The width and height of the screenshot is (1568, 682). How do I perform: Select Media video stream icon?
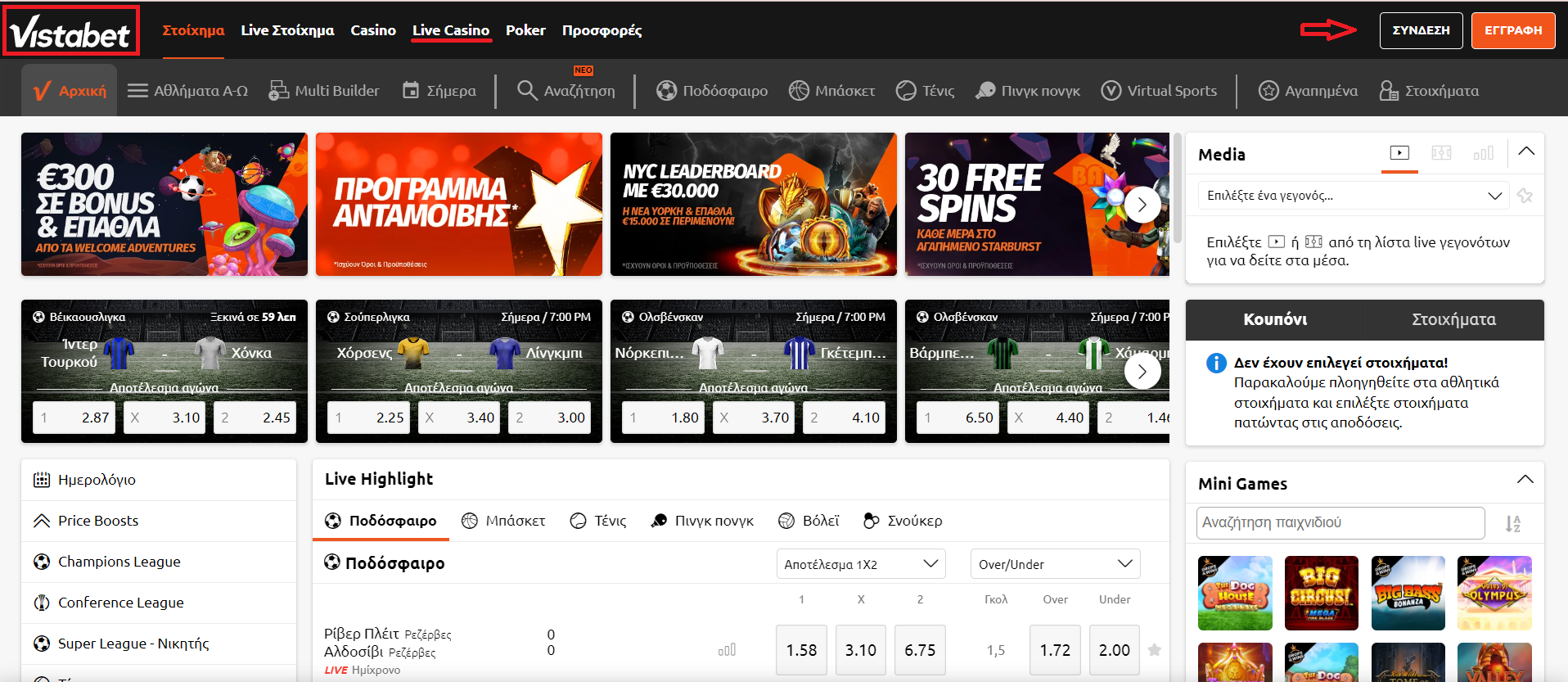pyautogui.click(x=1399, y=153)
